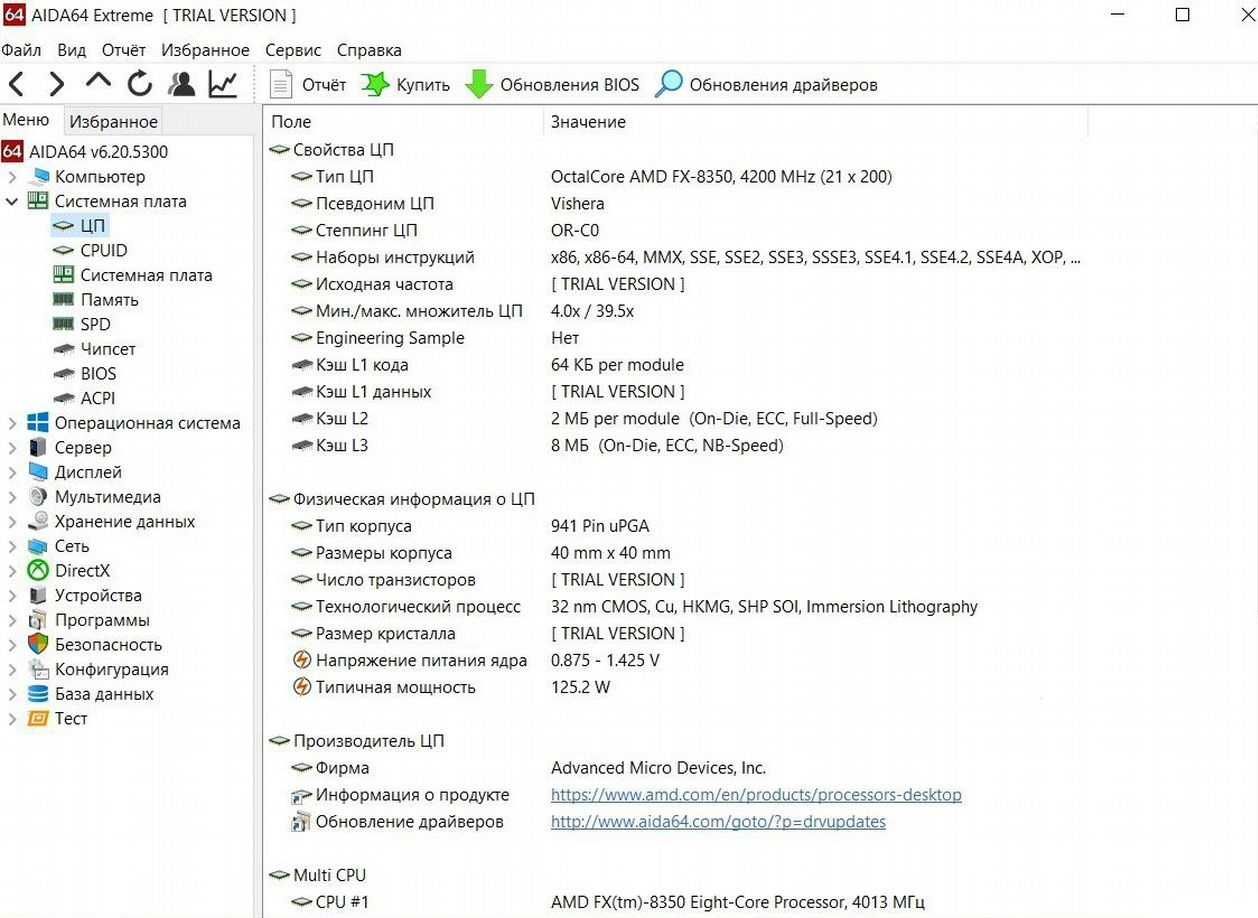Click the Мультимедиа speaker icon
Viewport: 1258px width, 918px height.
38,497
